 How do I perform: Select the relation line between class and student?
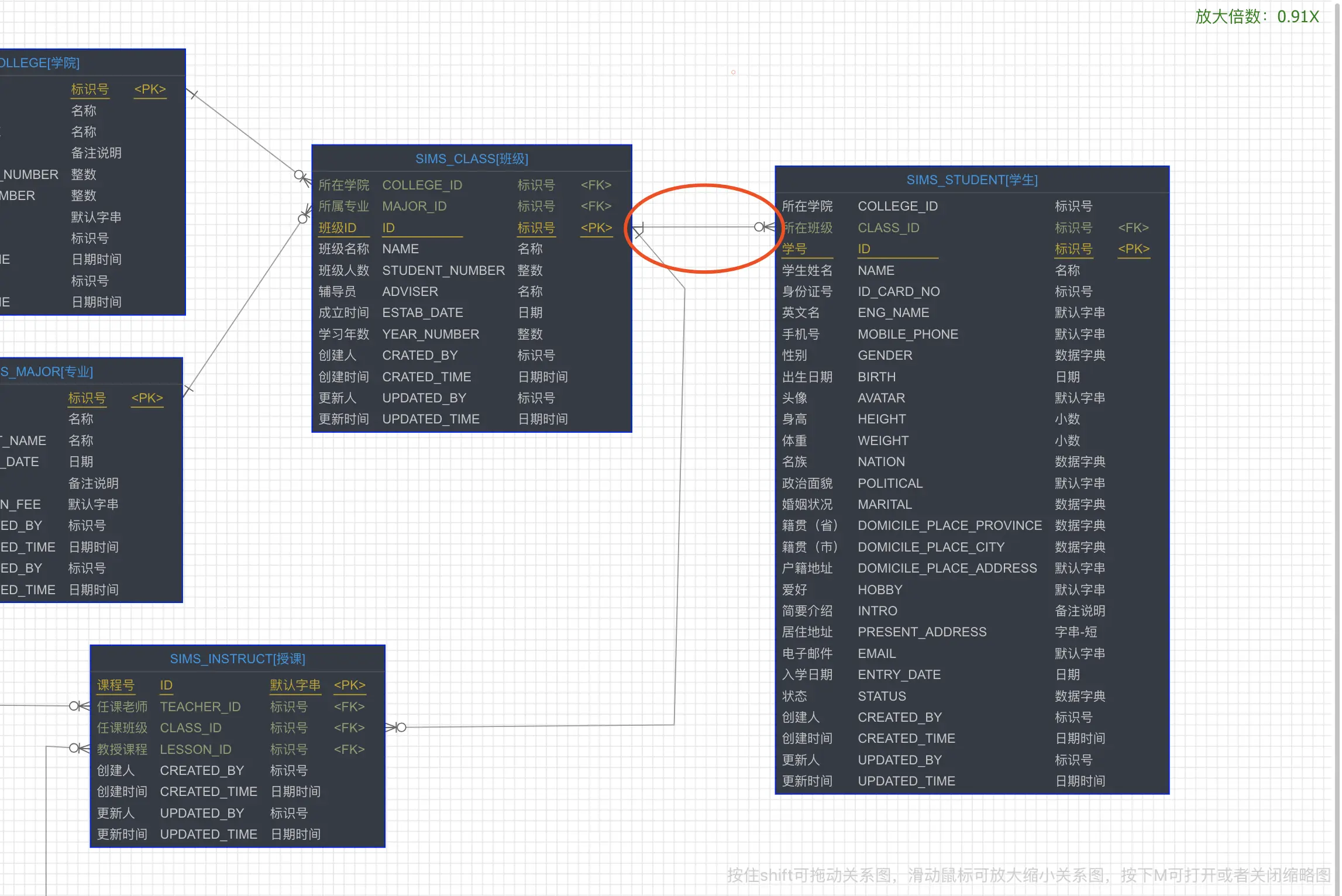pos(703,227)
